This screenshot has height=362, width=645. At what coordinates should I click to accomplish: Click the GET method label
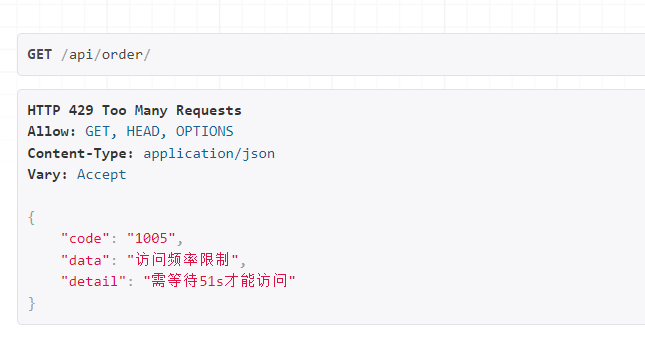(x=39, y=55)
